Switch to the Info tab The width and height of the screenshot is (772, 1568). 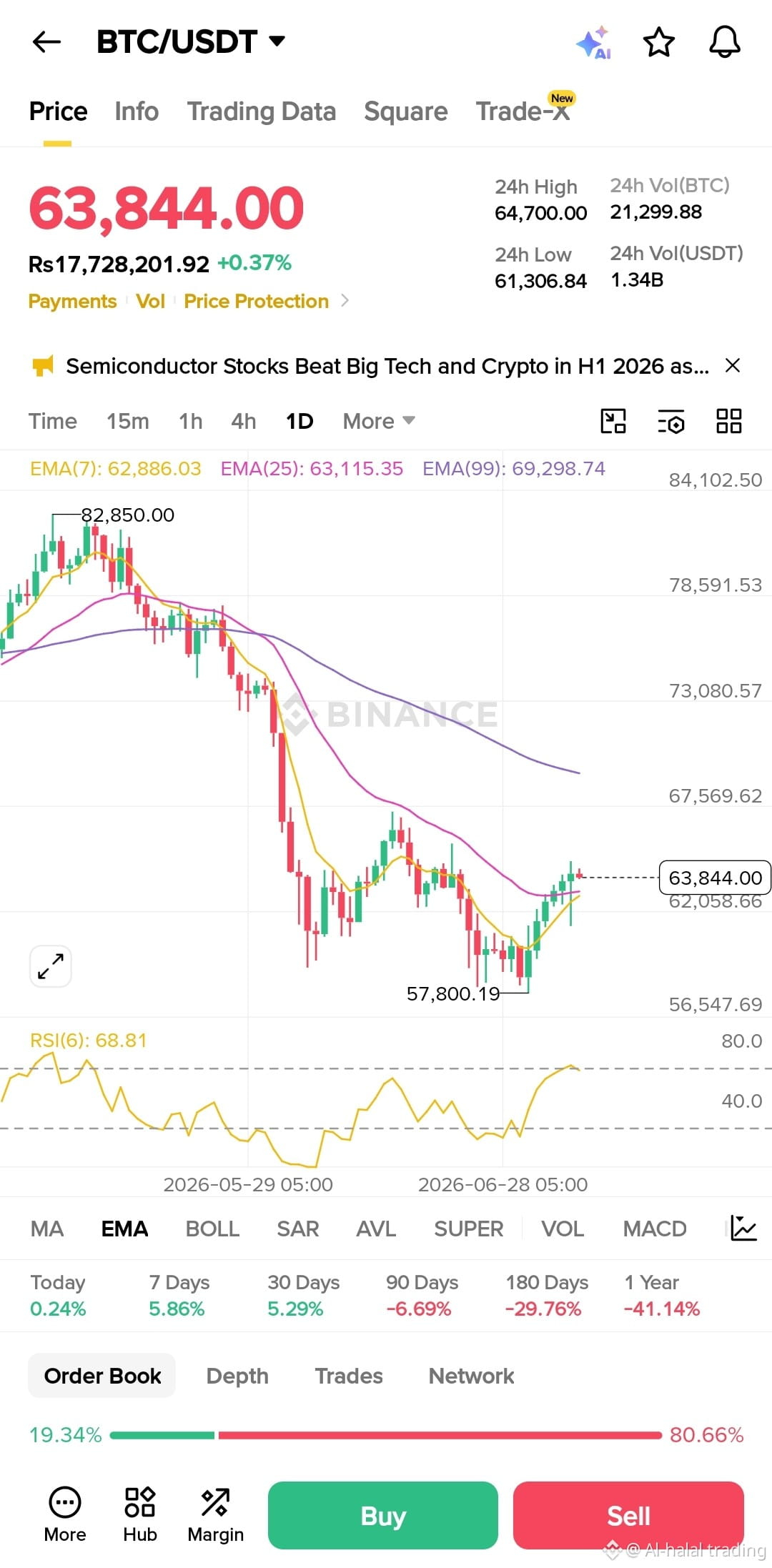coord(137,111)
